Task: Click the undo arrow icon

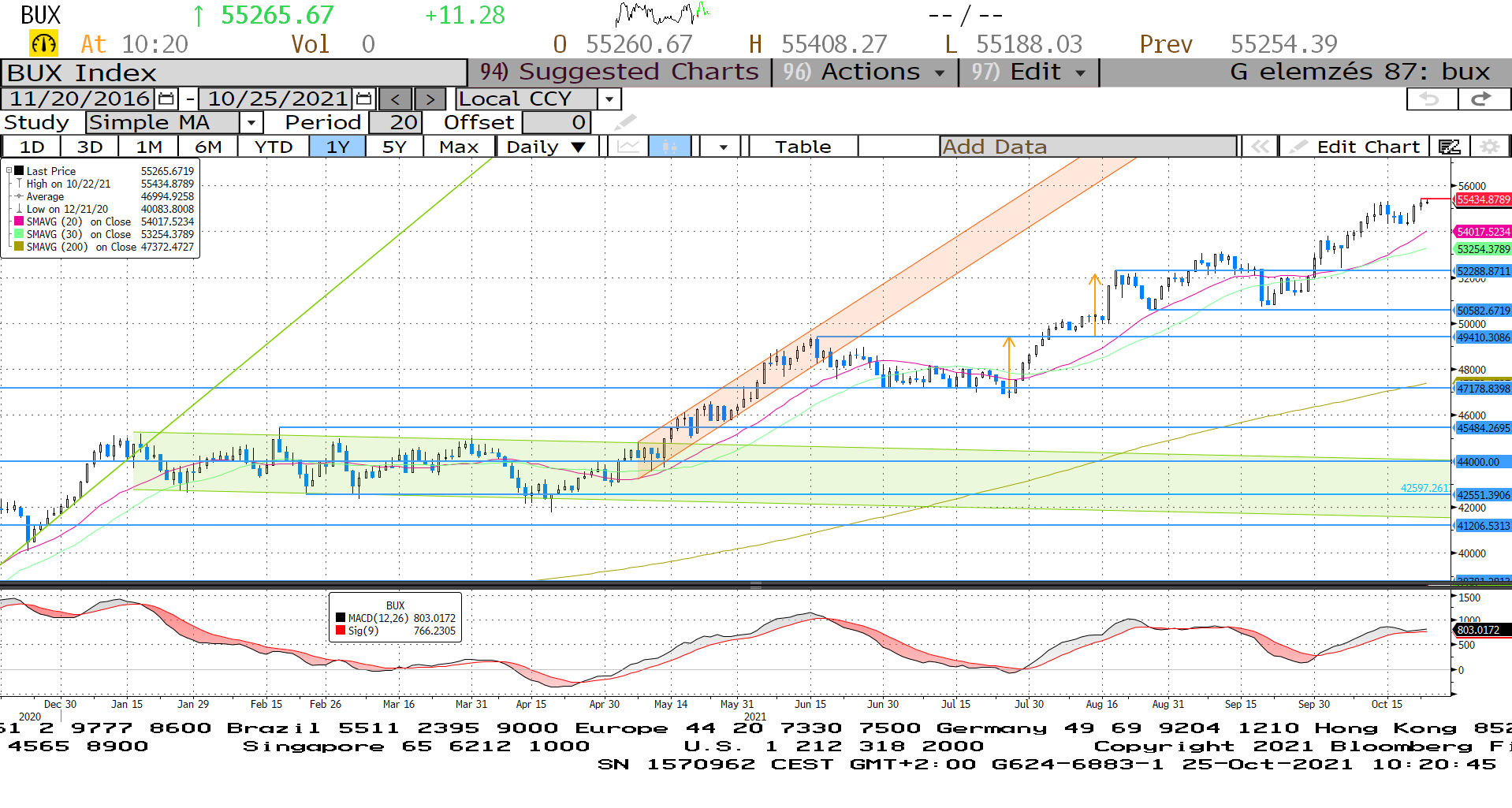Action: [x=1432, y=99]
